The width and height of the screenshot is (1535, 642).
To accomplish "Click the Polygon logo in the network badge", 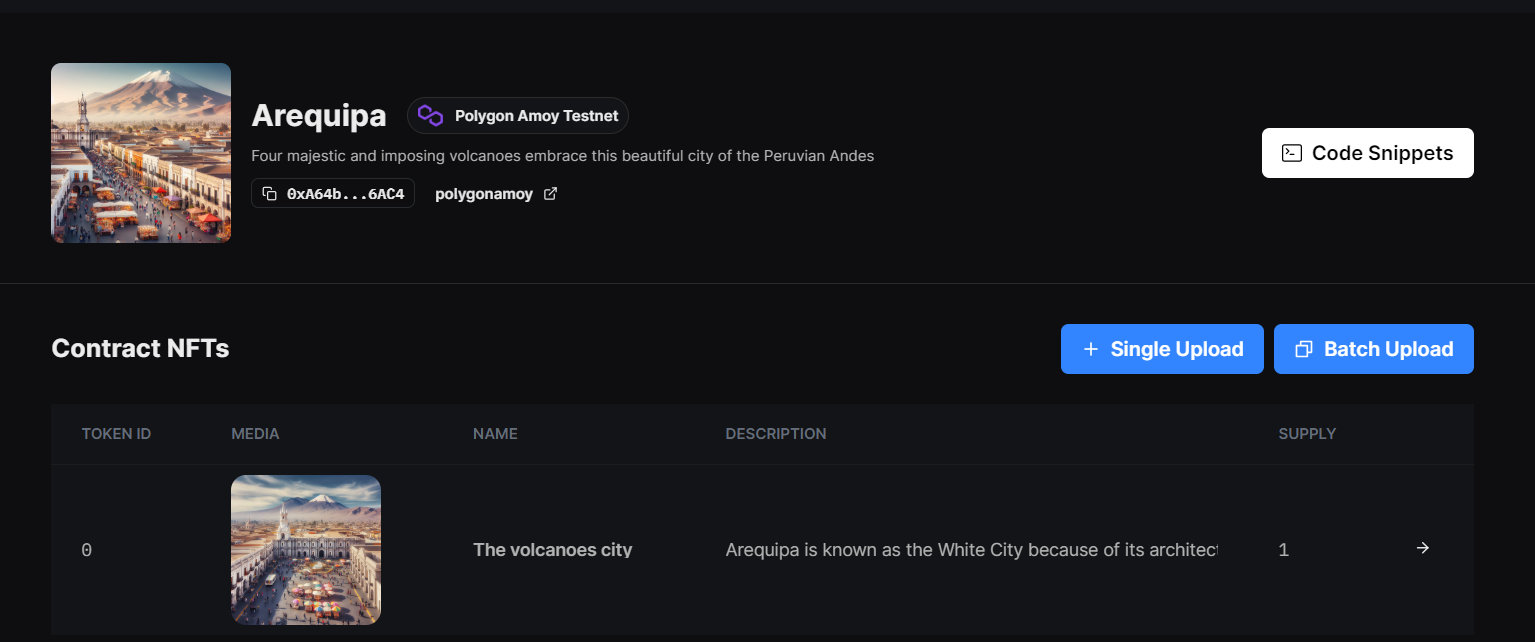I will [x=430, y=116].
